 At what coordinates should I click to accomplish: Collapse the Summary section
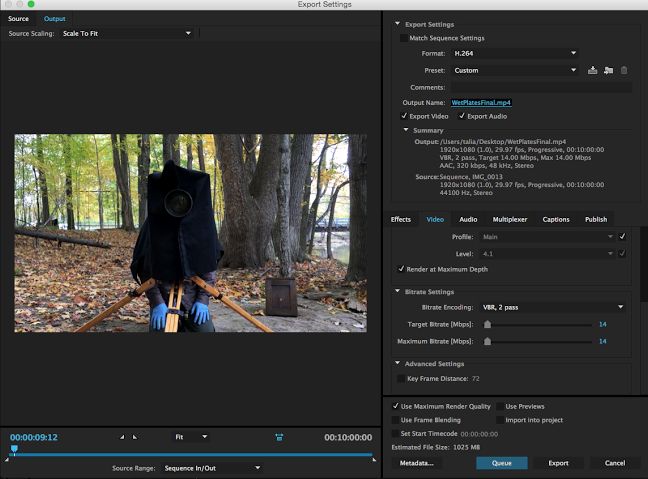(x=406, y=129)
